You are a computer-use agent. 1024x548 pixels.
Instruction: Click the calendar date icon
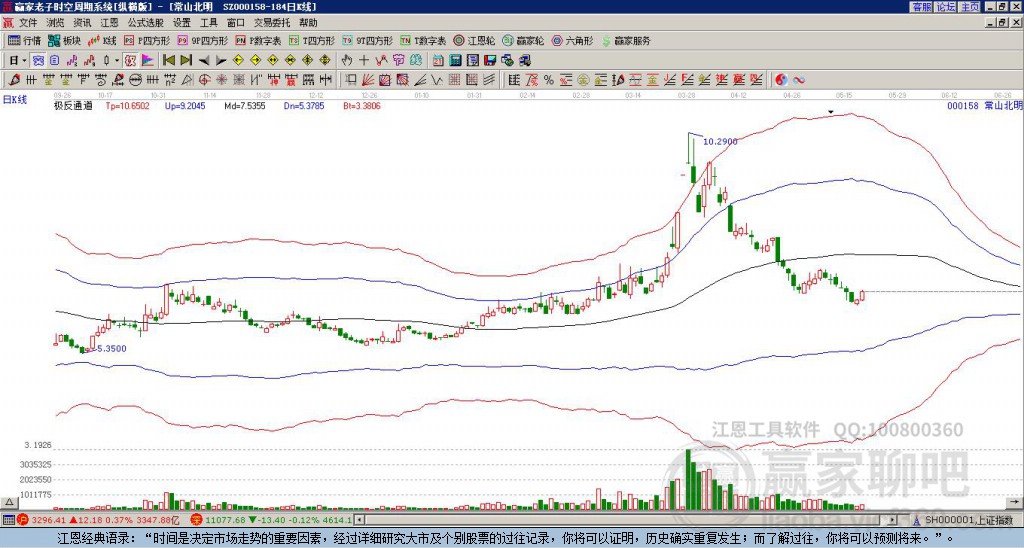click(438, 60)
